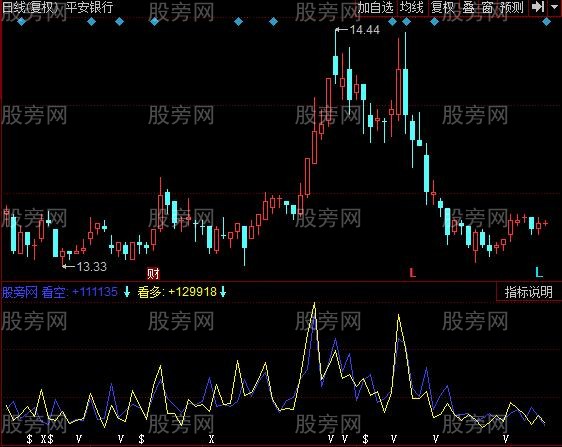Viewport: 562px width, 447px height.
Task: Click the 叠 overlay button
Action: point(468,7)
